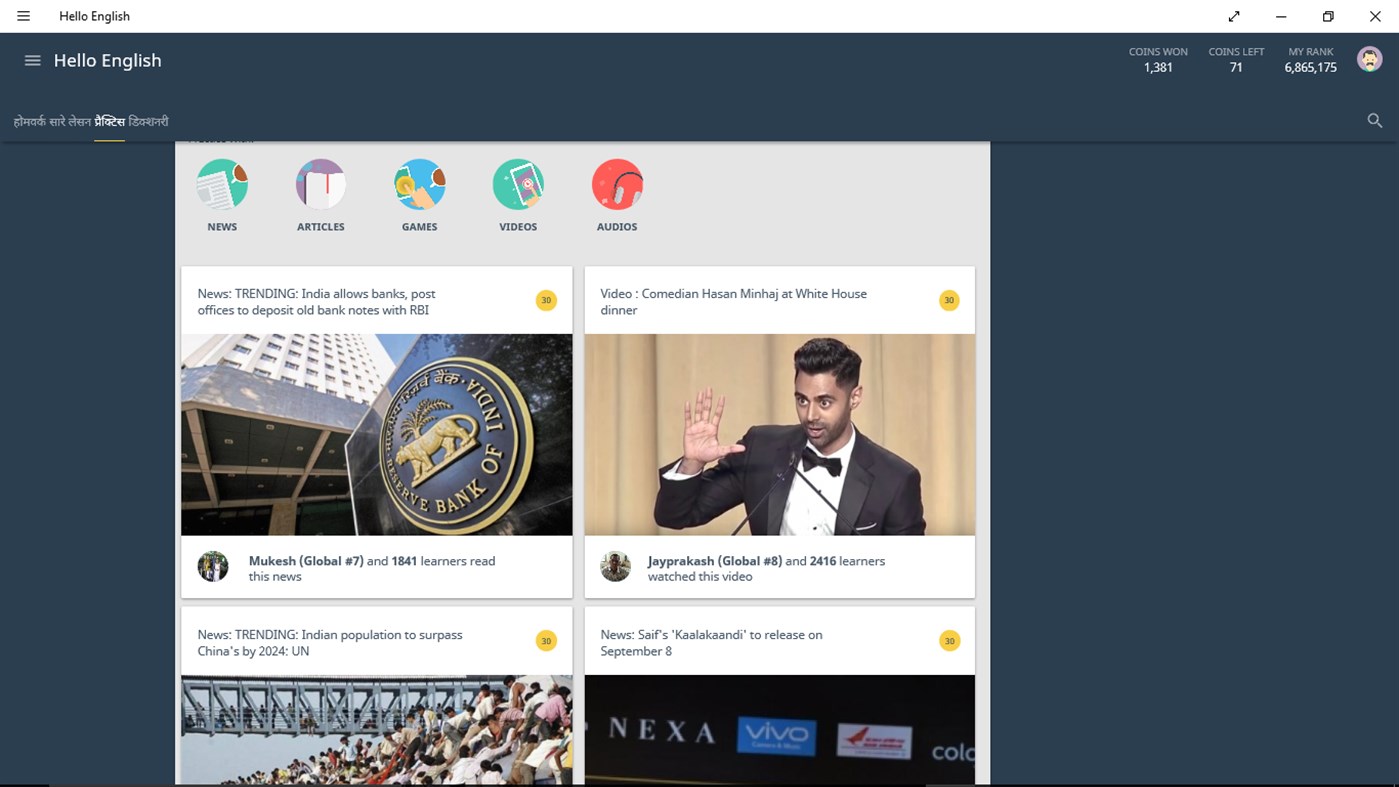Click the Hello English app header title
1399x787 pixels.
click(x=107, y=60)
